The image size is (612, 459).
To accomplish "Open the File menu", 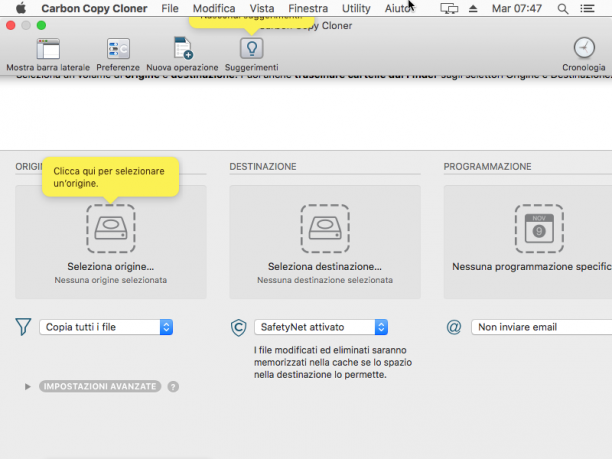I will [x=170, y=8].
